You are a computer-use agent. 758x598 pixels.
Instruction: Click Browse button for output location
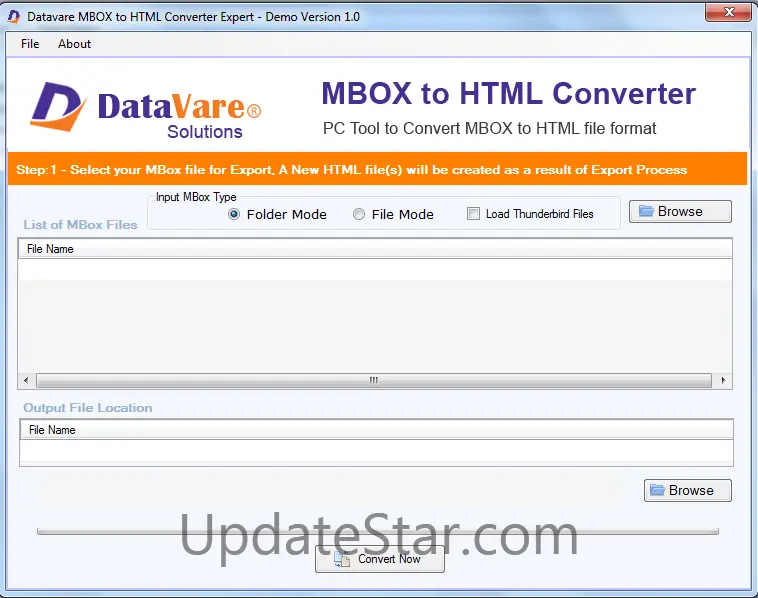tap(687, 490)
